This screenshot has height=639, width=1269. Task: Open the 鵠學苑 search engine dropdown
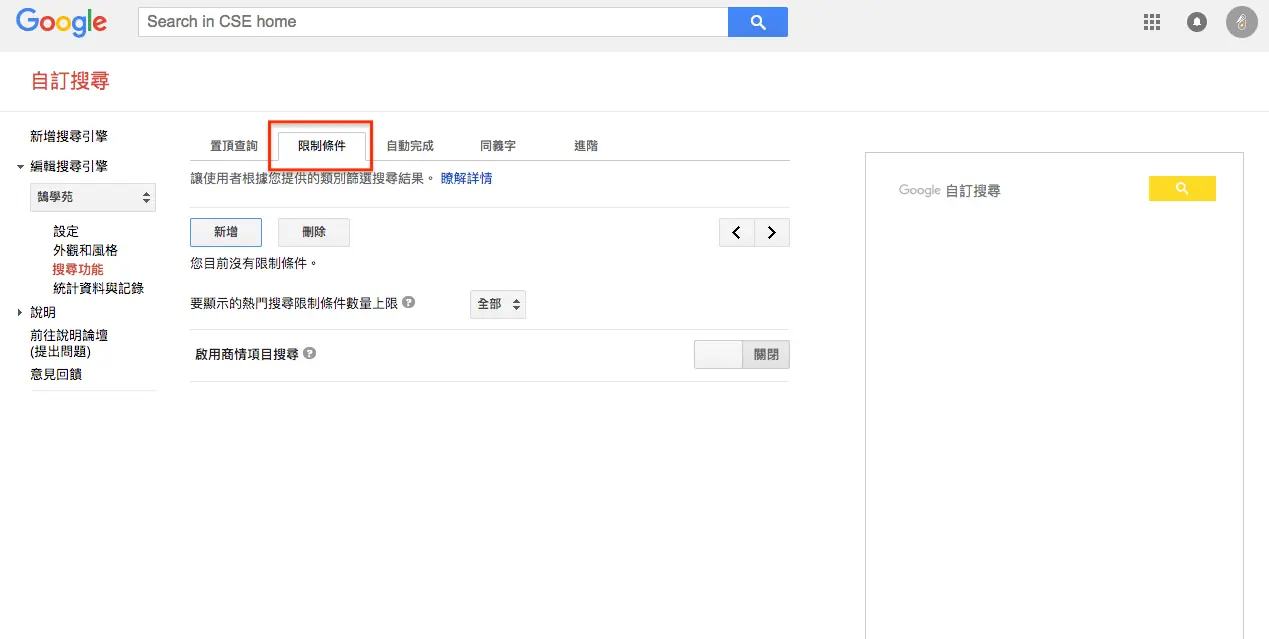point(93,197)
